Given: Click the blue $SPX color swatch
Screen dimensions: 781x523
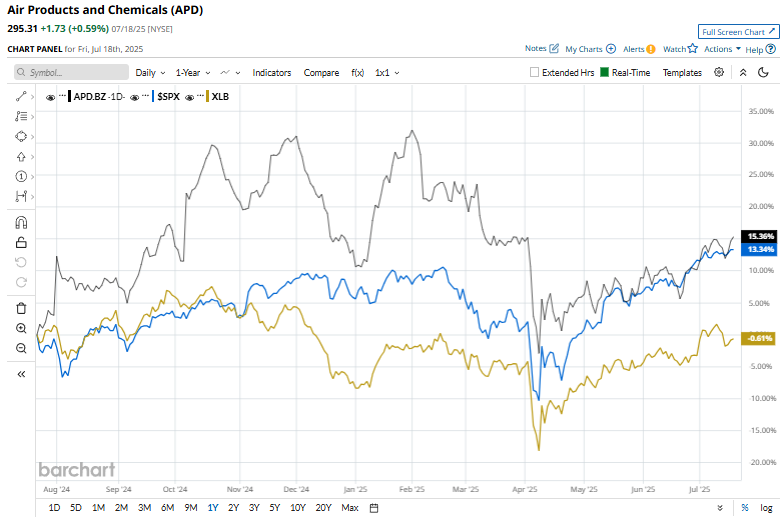Looking at the screenshot, I should point(153,97).
